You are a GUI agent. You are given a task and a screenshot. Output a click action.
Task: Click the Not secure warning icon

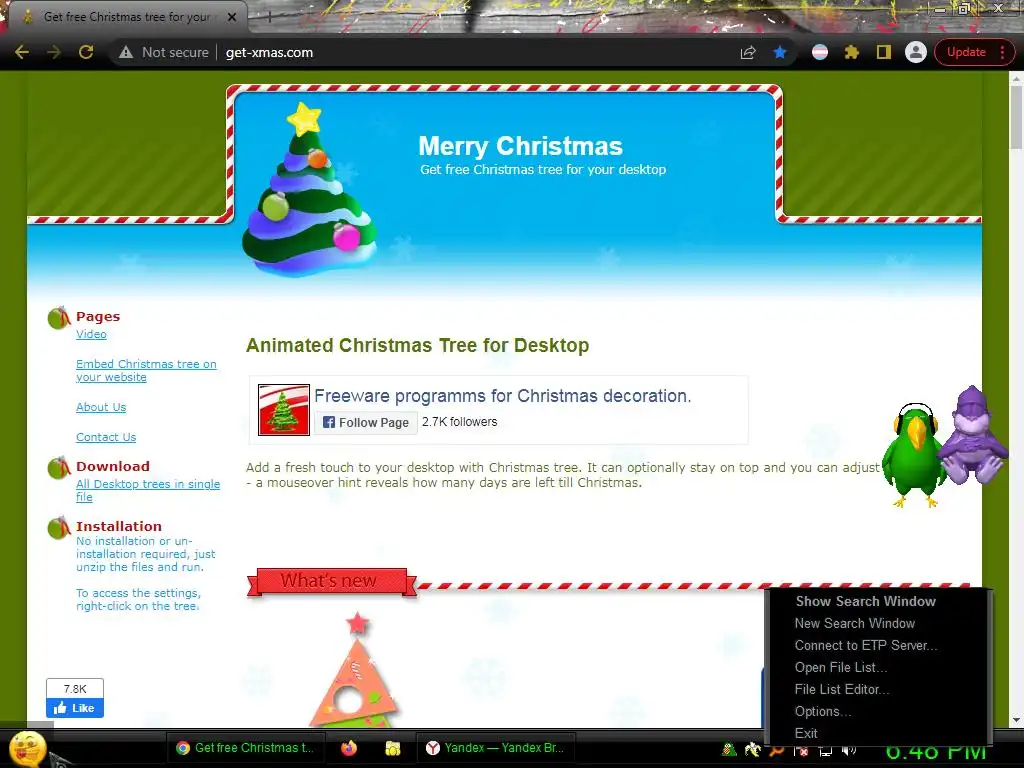coord(126,52)
